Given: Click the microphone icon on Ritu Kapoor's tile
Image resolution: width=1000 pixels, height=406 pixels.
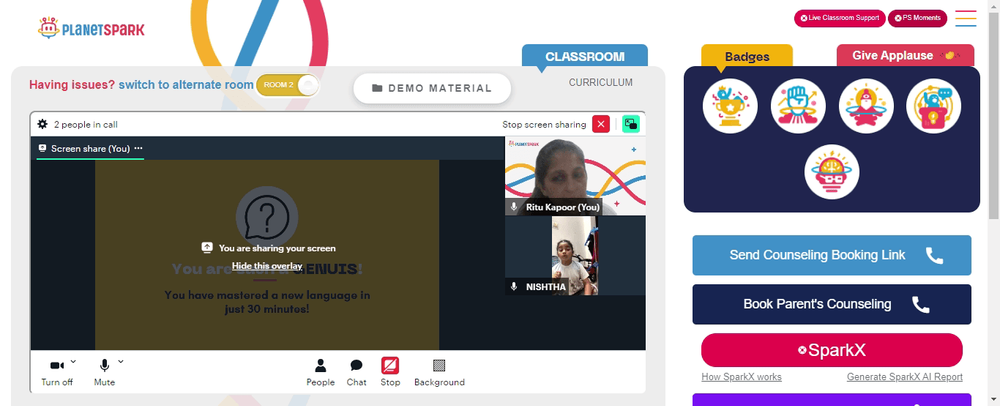Looking at the screenshot, I should pos(514,207).
